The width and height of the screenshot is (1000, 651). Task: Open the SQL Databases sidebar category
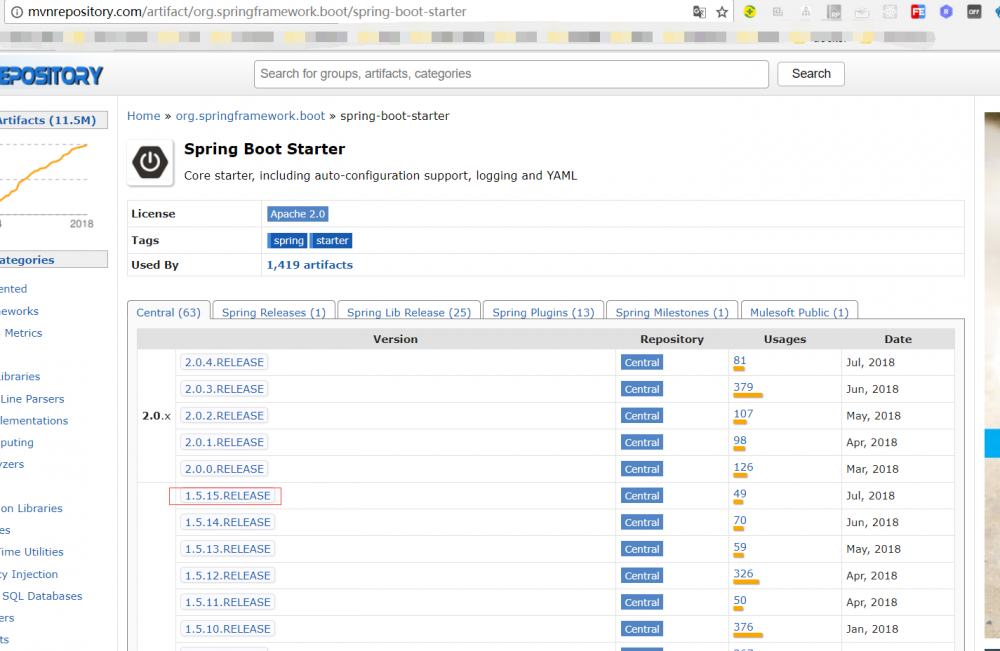click(42, 596)
